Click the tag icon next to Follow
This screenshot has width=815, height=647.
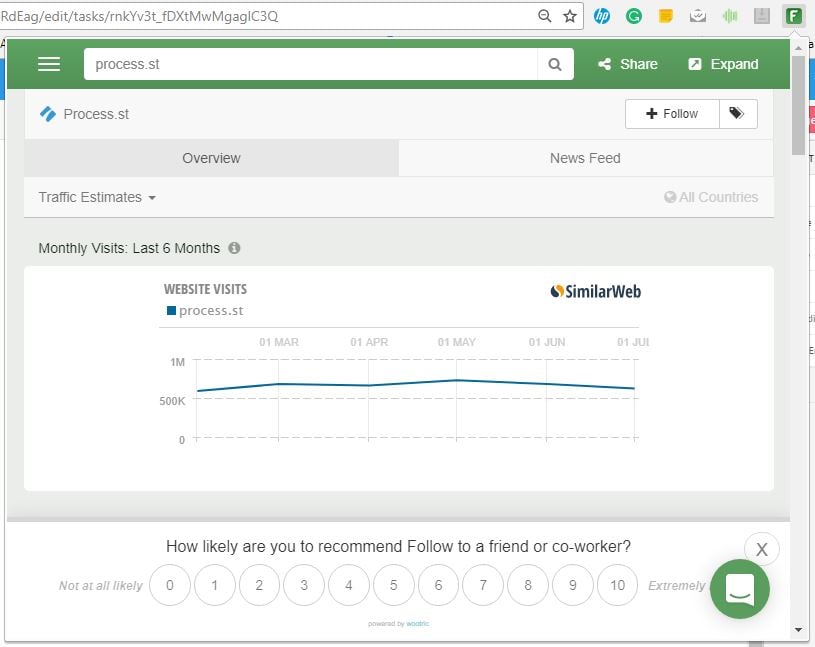[x=737, y=114]
